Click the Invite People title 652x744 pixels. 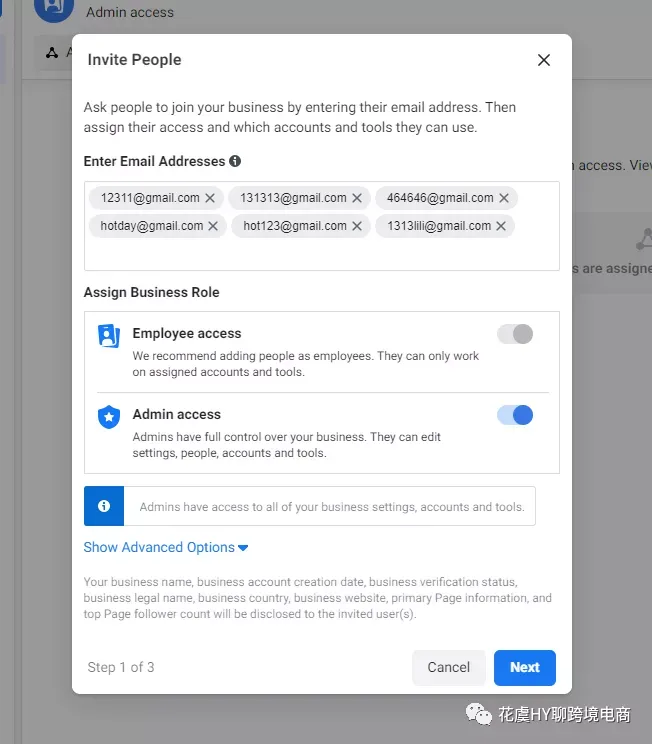click(x=134, y=60)
